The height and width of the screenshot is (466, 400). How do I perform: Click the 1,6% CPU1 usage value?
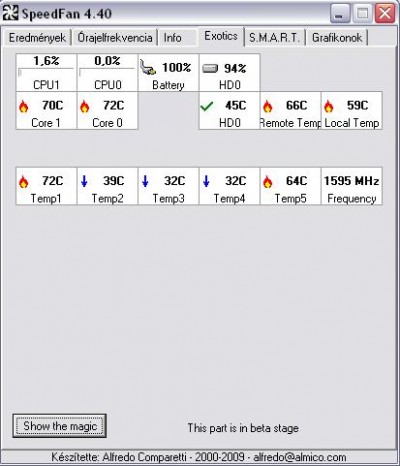click(x=46, y=61)
